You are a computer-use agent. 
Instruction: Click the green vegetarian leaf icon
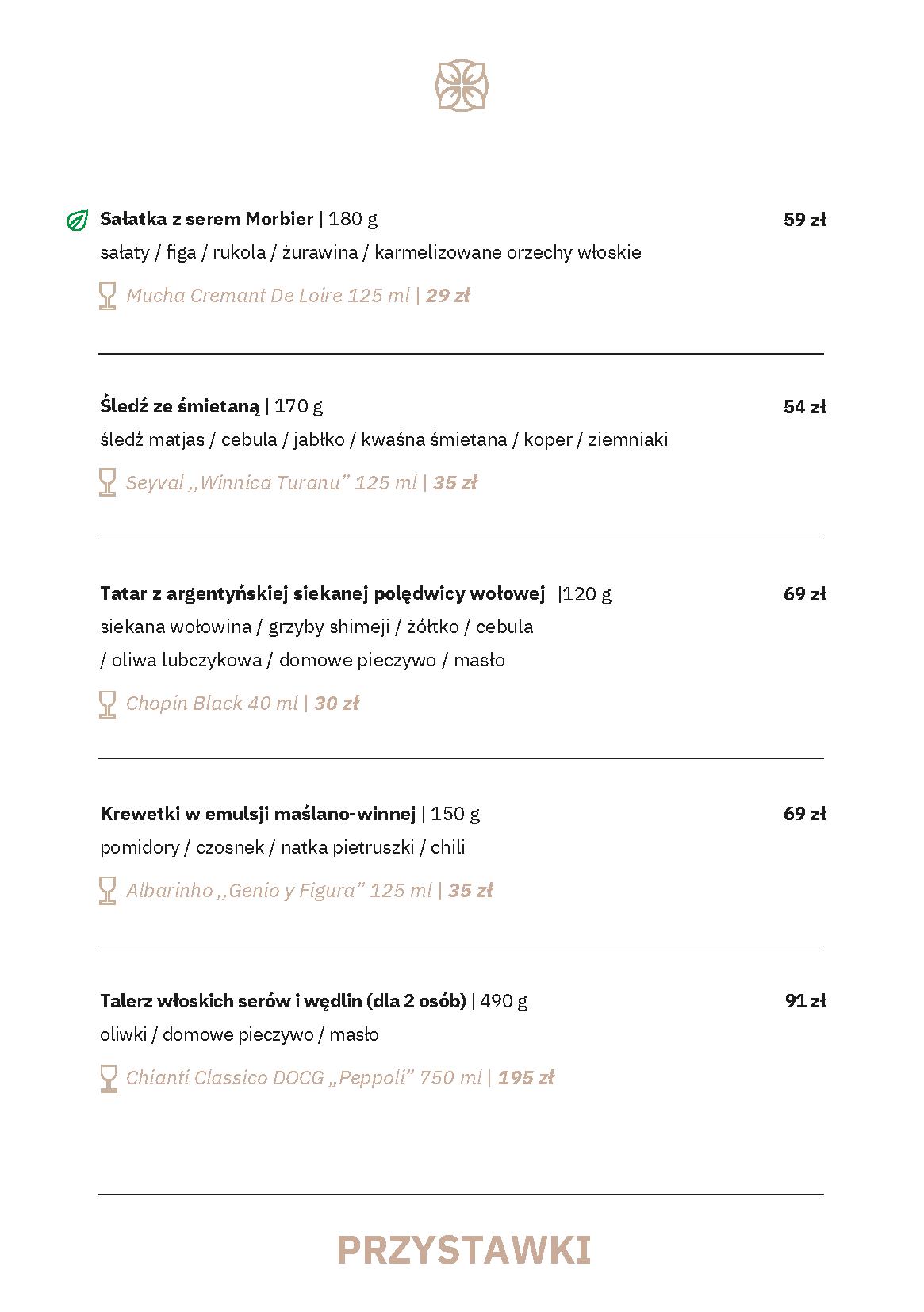[77, 220]
